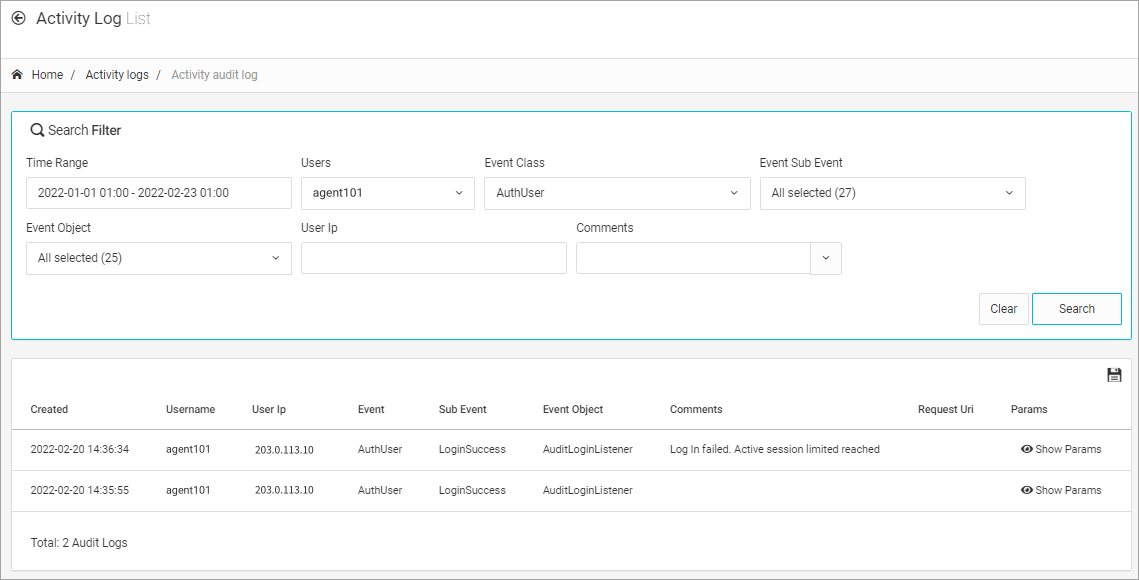Click the User Ip column header in the table

(x=269, y=409)
